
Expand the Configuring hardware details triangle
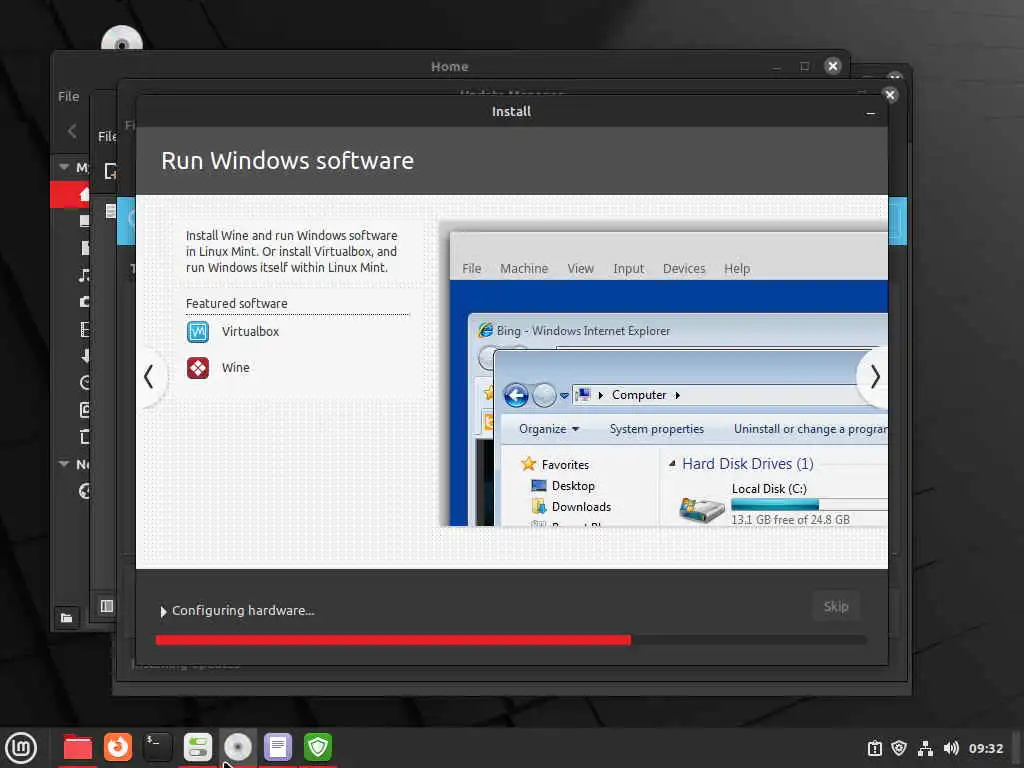[x=163, y=612]
